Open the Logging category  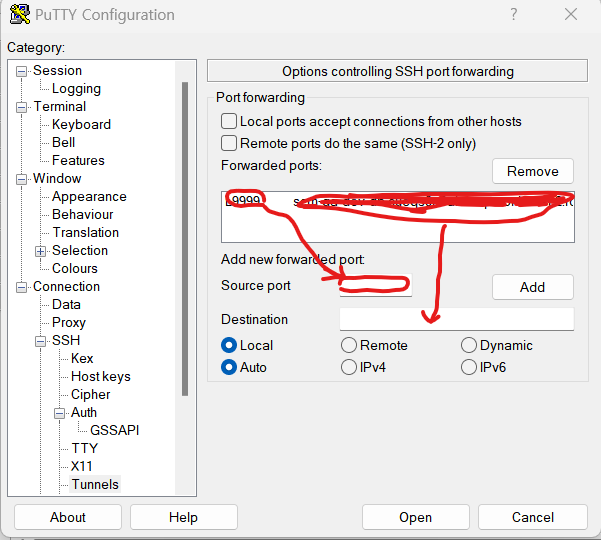point(76,89)
